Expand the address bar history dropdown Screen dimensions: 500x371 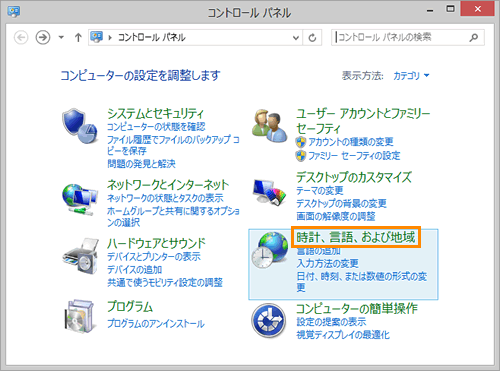[295, 38]
